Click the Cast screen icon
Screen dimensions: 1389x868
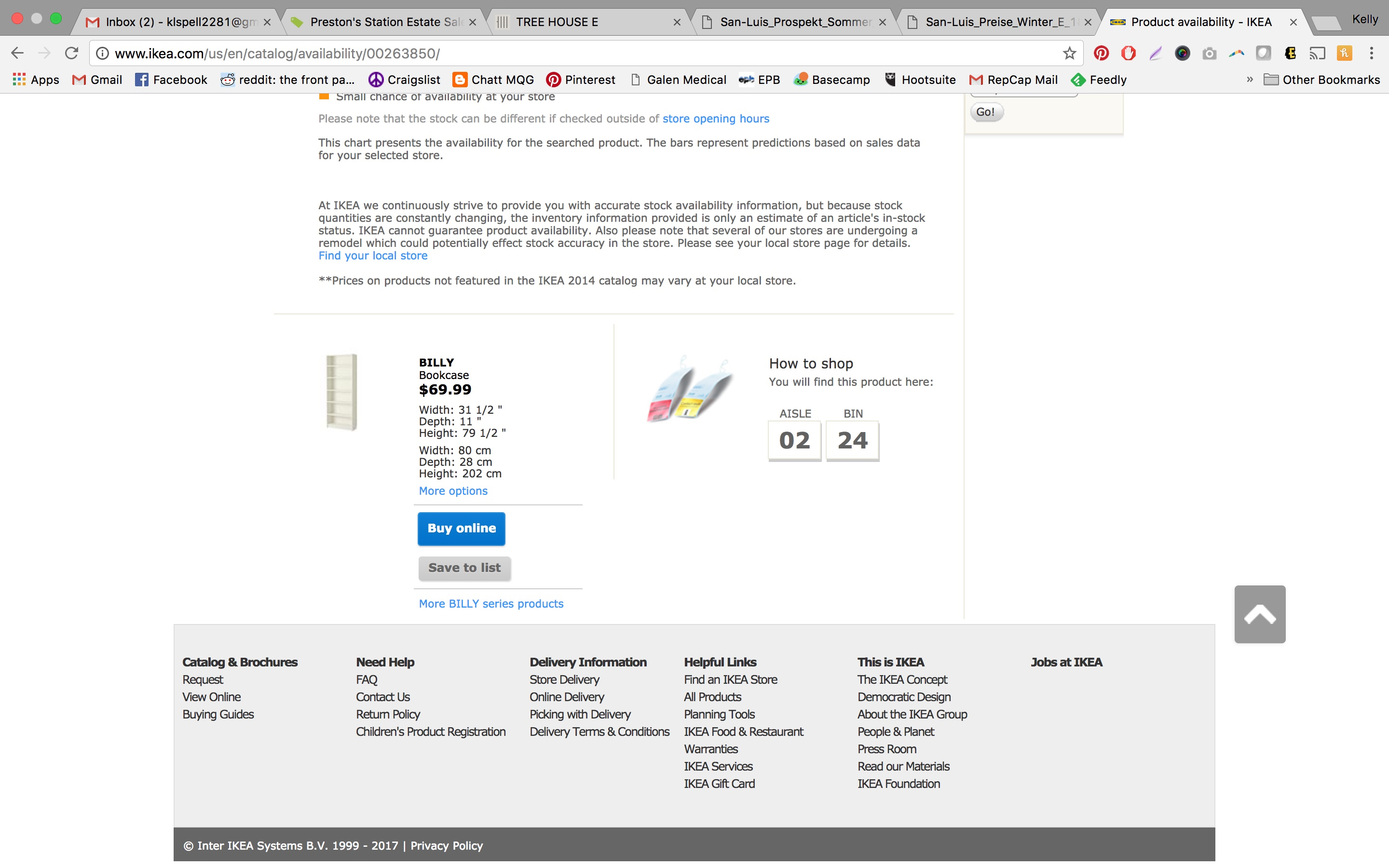[x=1317, y=54]
